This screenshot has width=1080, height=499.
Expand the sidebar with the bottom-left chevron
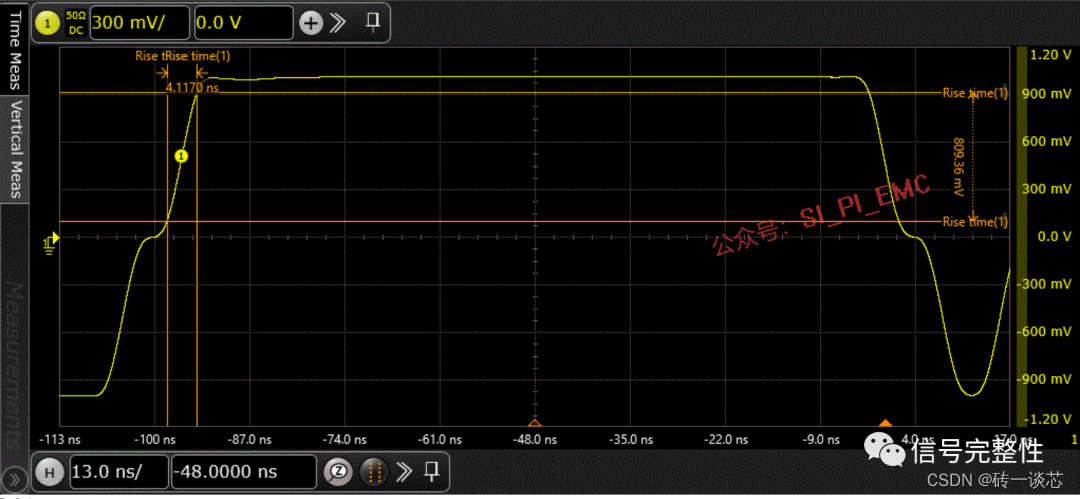point(14,480)
